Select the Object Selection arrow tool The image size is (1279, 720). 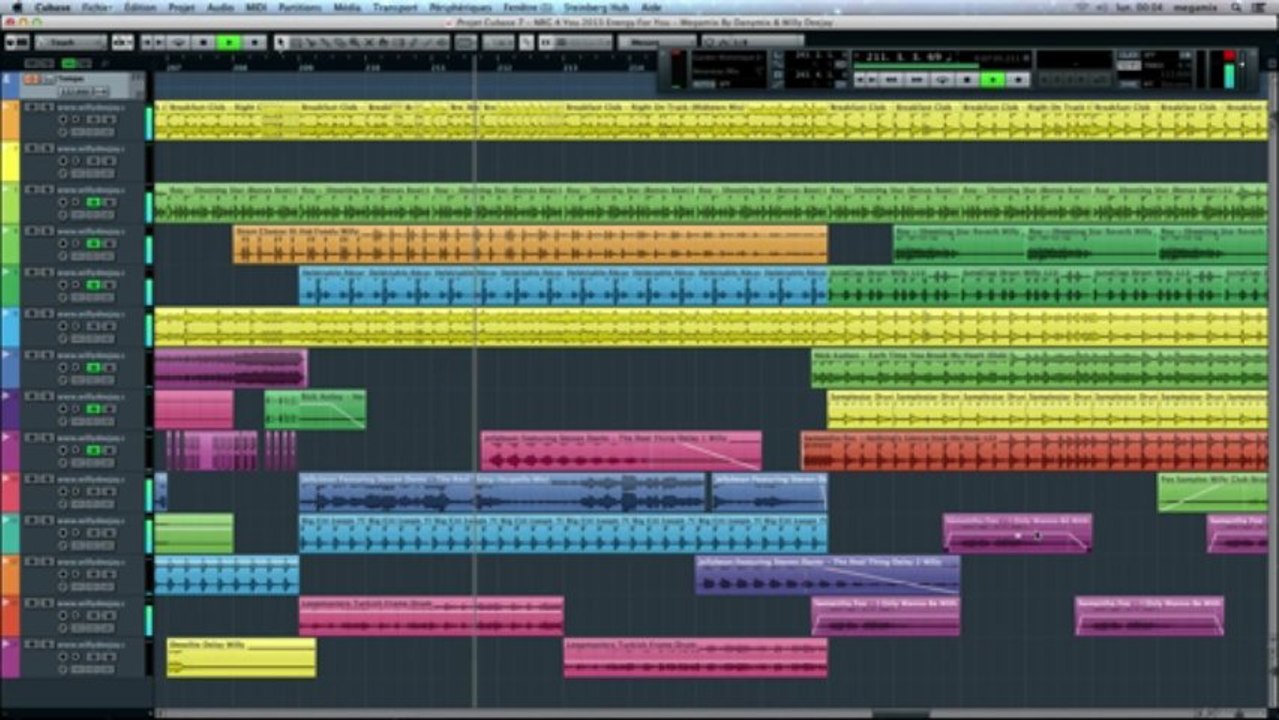pos(281,42)
